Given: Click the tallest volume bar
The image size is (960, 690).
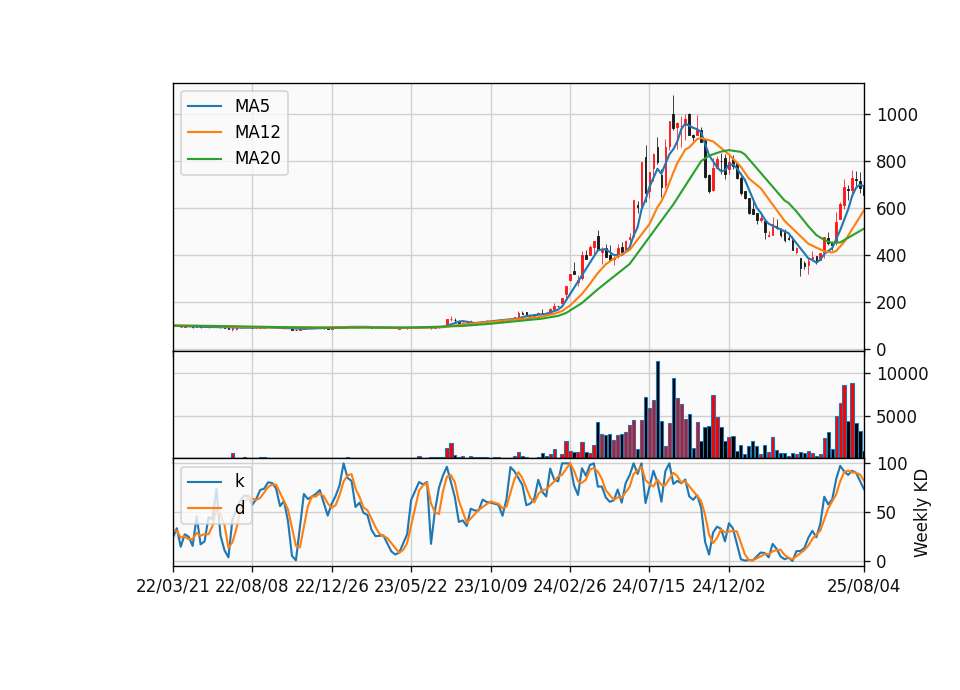Looking at the screenshot, I should click(x=658, y=410).
